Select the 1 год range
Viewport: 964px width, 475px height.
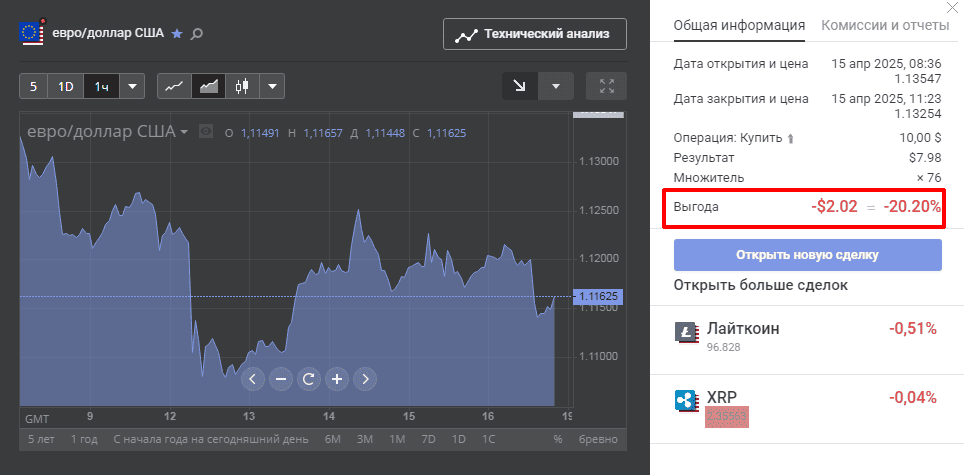click(x=84, y=439)
